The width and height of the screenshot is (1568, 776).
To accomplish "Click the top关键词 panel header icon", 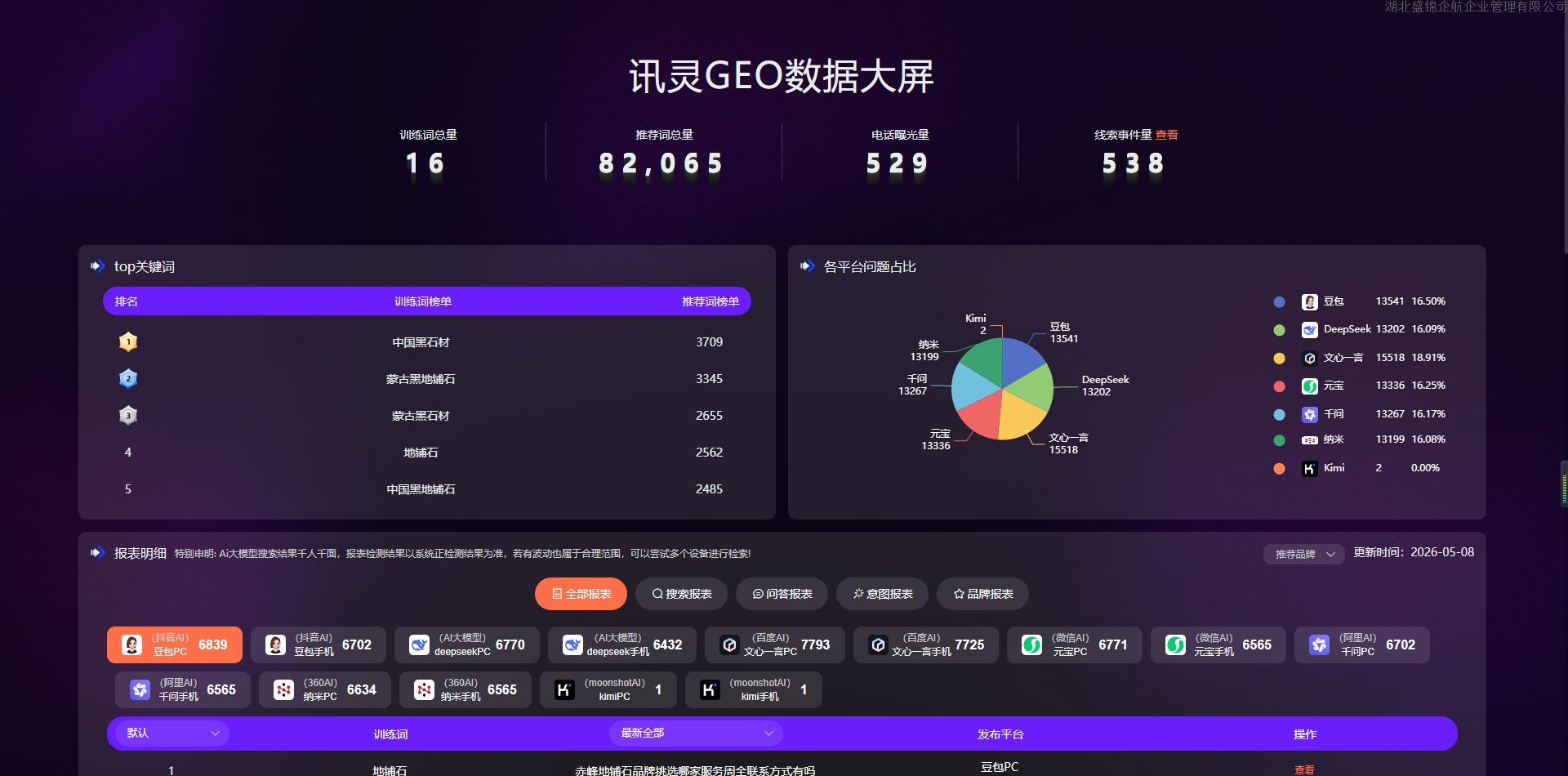I will click(98, 266).
